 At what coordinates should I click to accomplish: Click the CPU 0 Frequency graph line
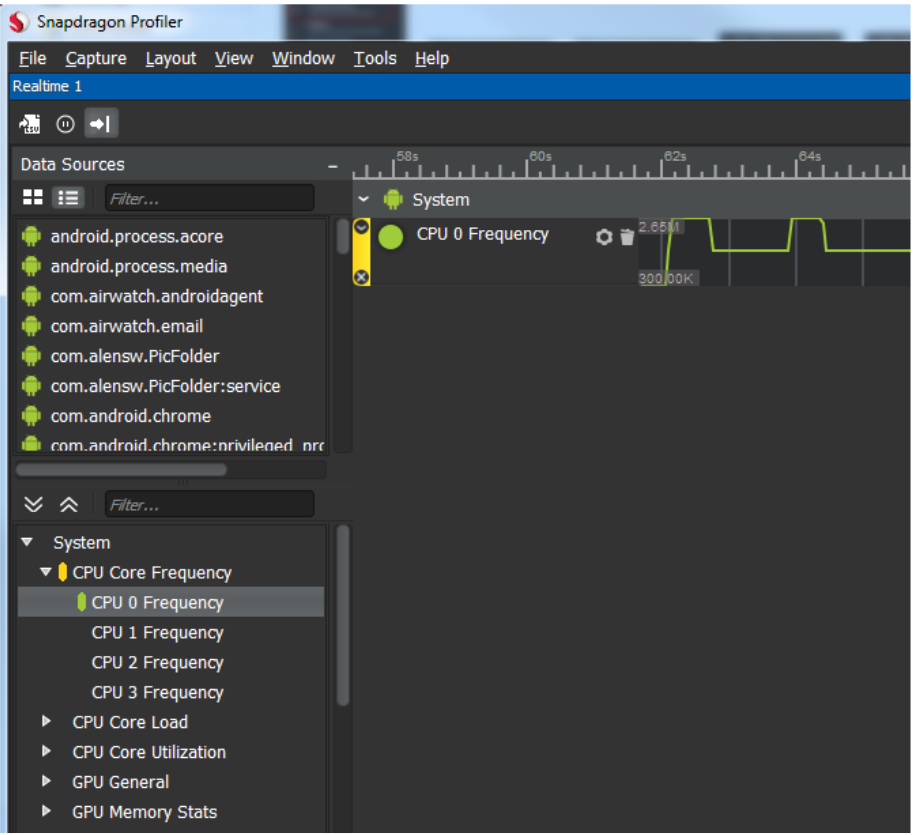(751, 250)
